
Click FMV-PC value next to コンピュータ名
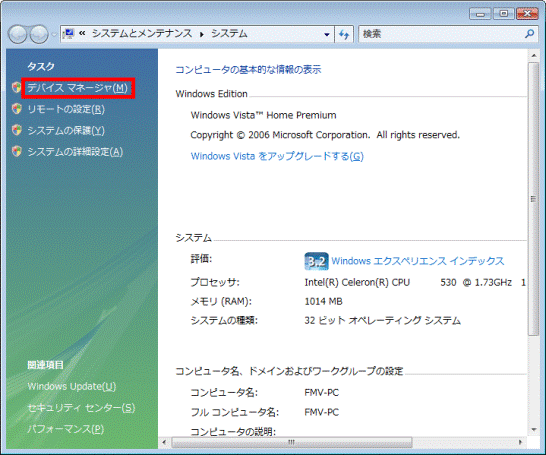tap(321, 393)
